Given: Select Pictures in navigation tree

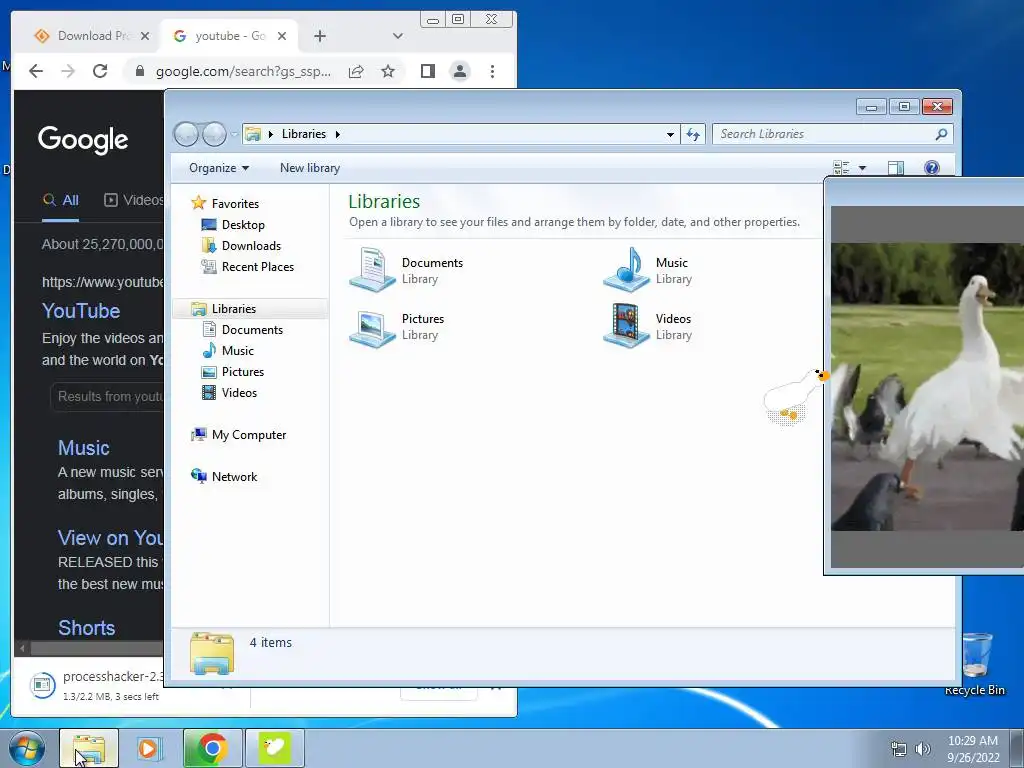Looking at the screenshot, I should click(x=242, y=372).
